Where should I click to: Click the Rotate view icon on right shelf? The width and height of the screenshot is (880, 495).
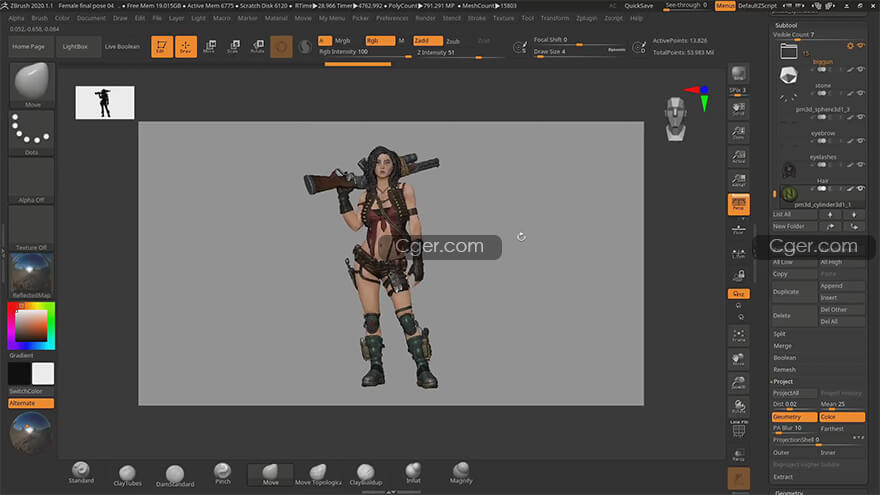coord(739,406)
